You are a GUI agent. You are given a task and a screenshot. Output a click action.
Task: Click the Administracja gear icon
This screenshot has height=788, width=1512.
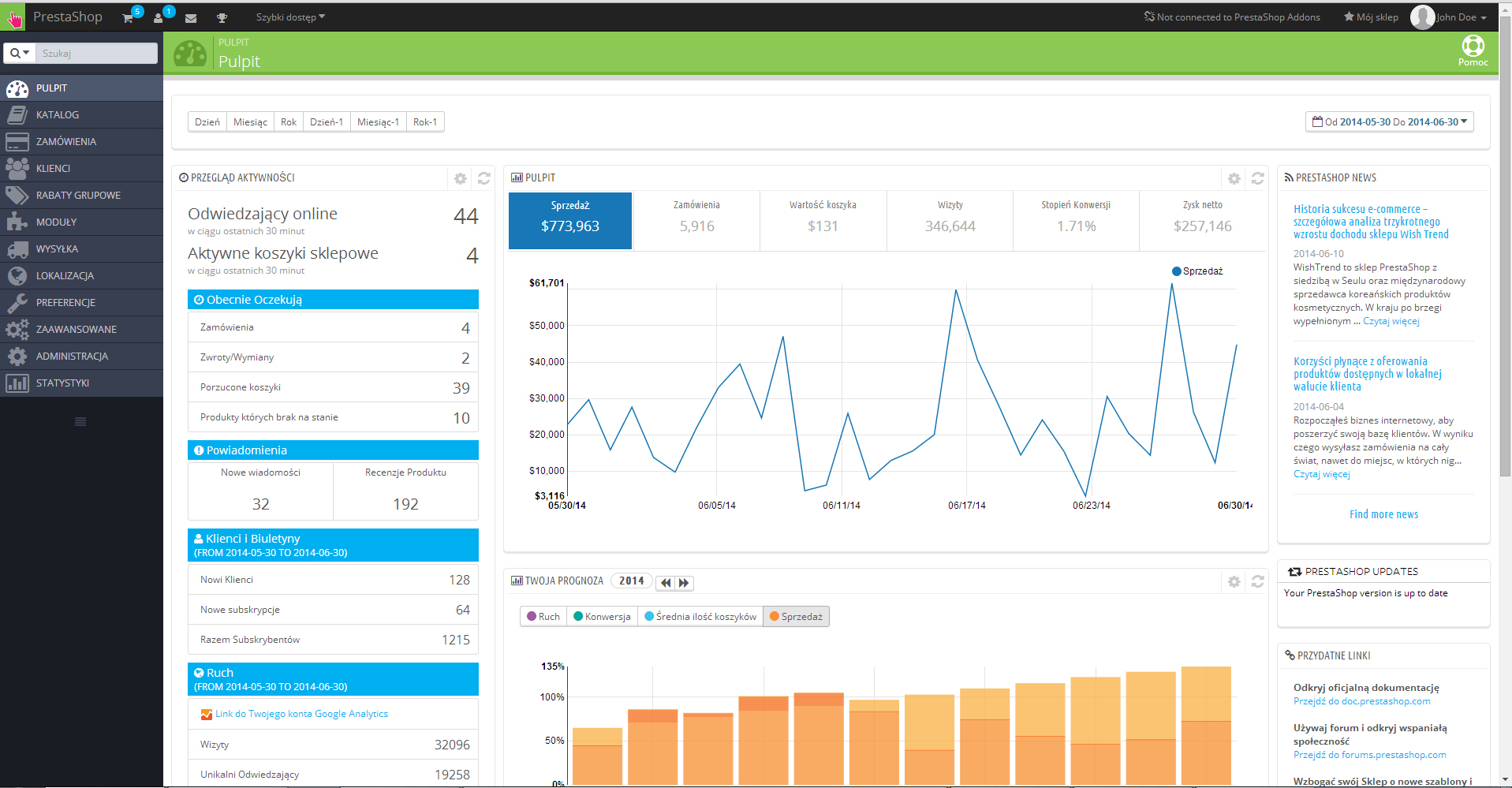click(17, 357)
